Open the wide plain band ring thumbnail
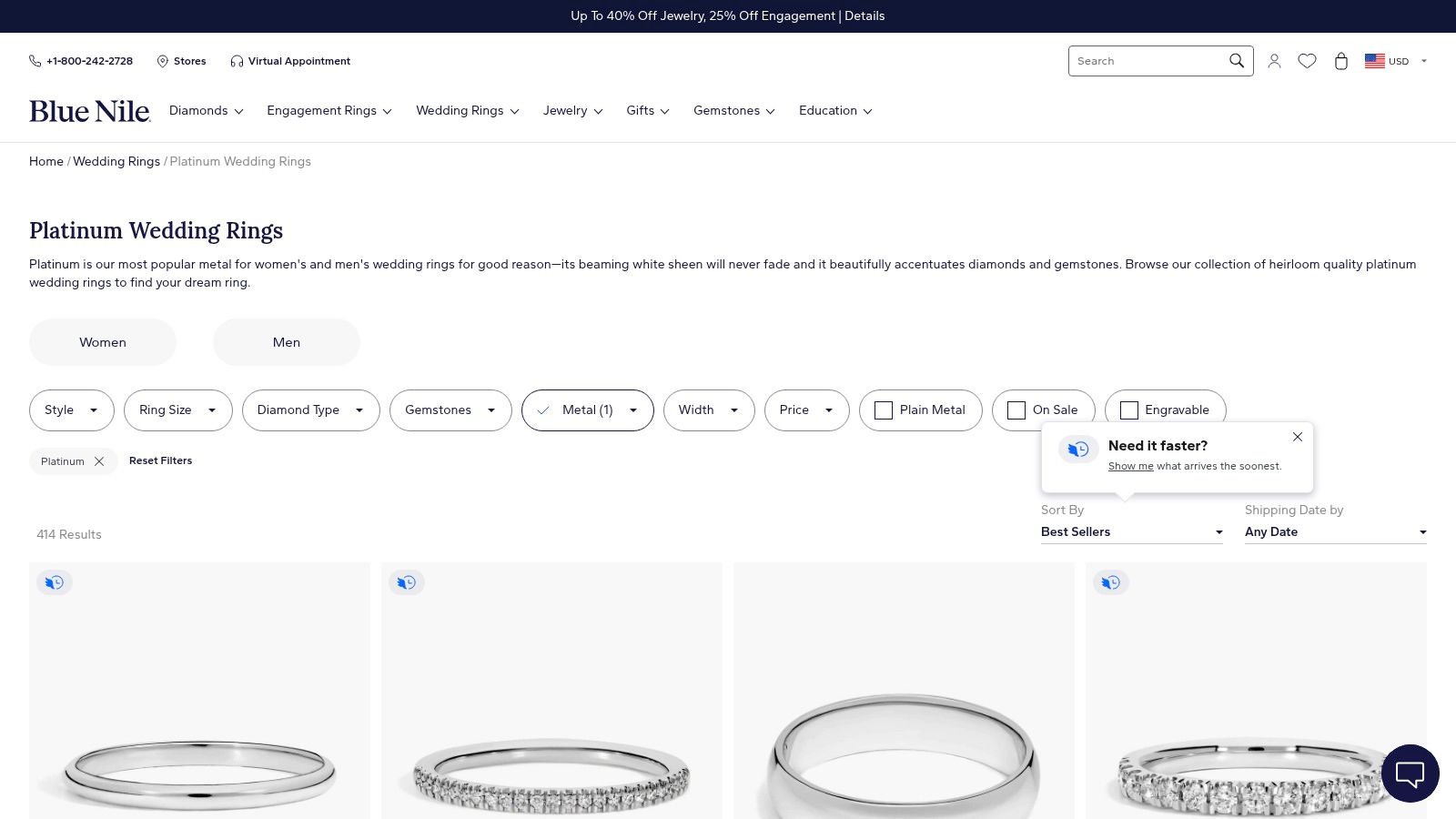 point(904,691)
